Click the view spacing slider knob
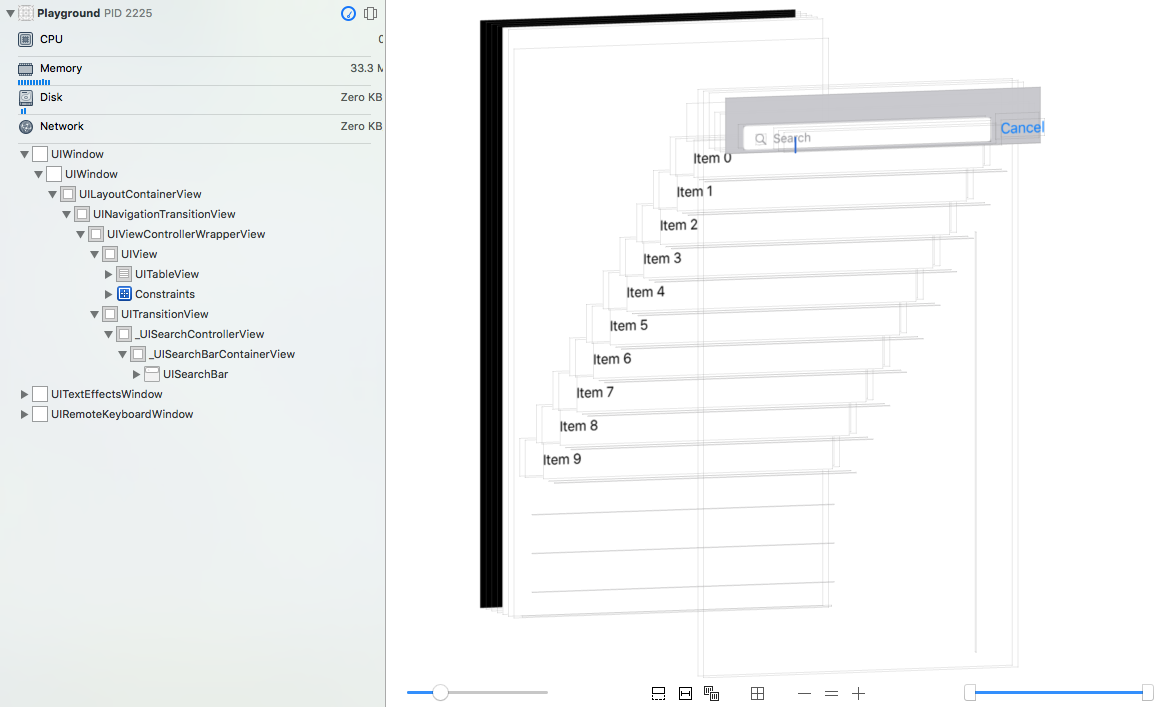Viewport: 1167px width, 707px height. tap(441, 691)
